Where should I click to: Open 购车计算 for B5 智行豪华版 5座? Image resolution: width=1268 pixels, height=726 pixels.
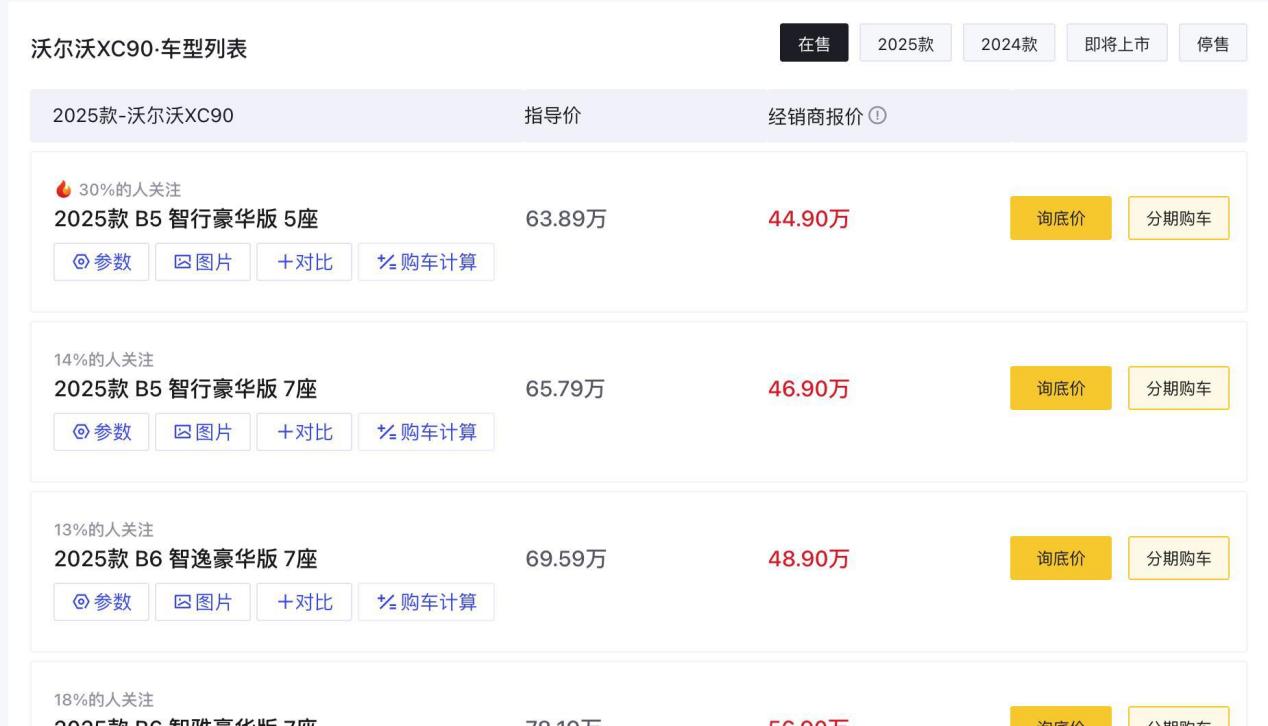426,263
